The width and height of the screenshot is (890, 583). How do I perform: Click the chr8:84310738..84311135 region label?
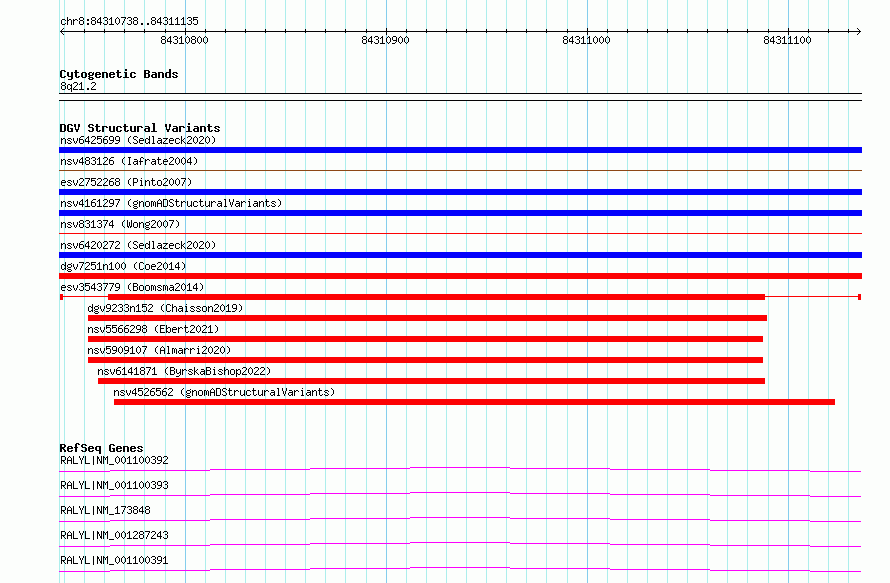(129, 21)
